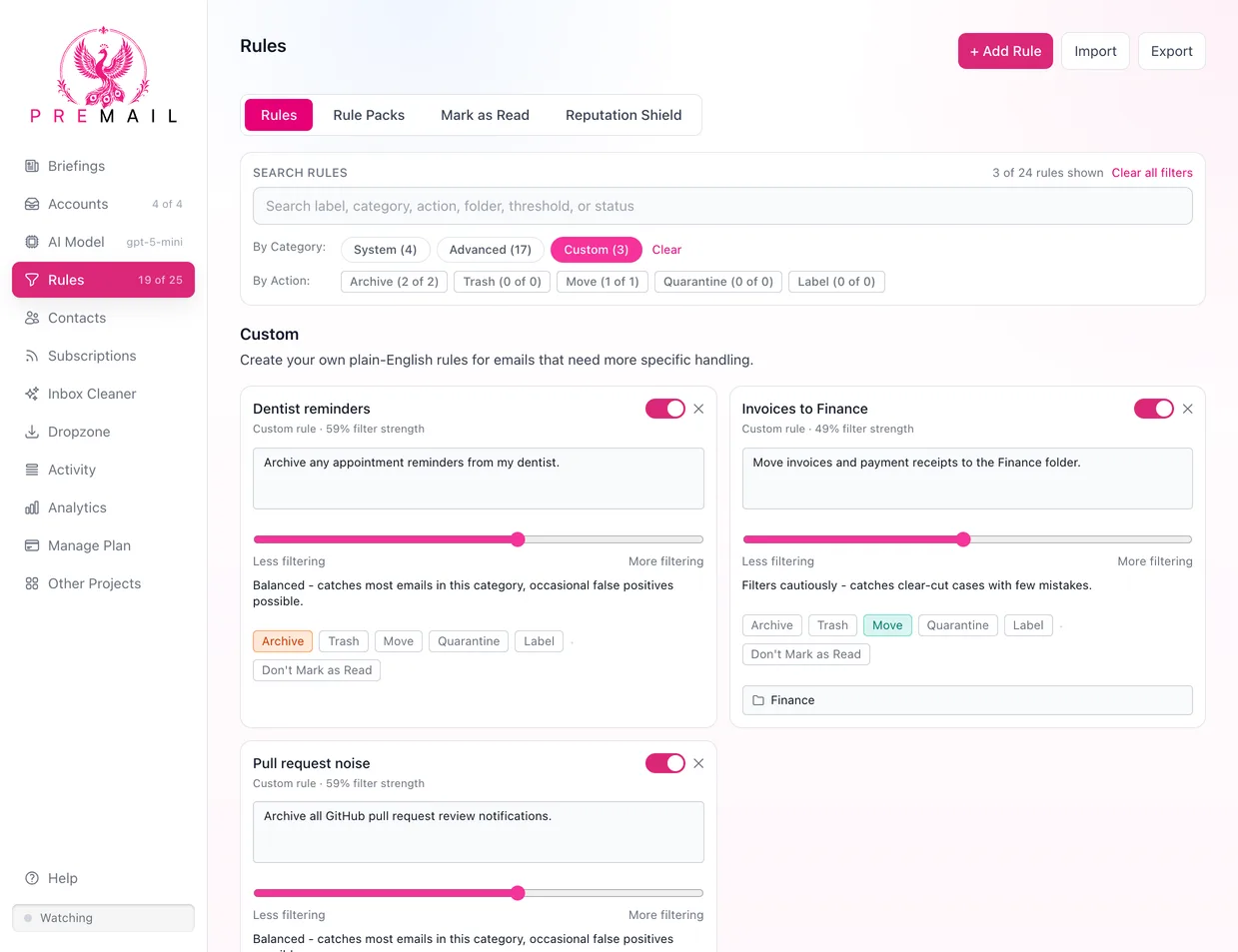
Task: Switch to the Reputation Shield tab
Action: [623, 115]
